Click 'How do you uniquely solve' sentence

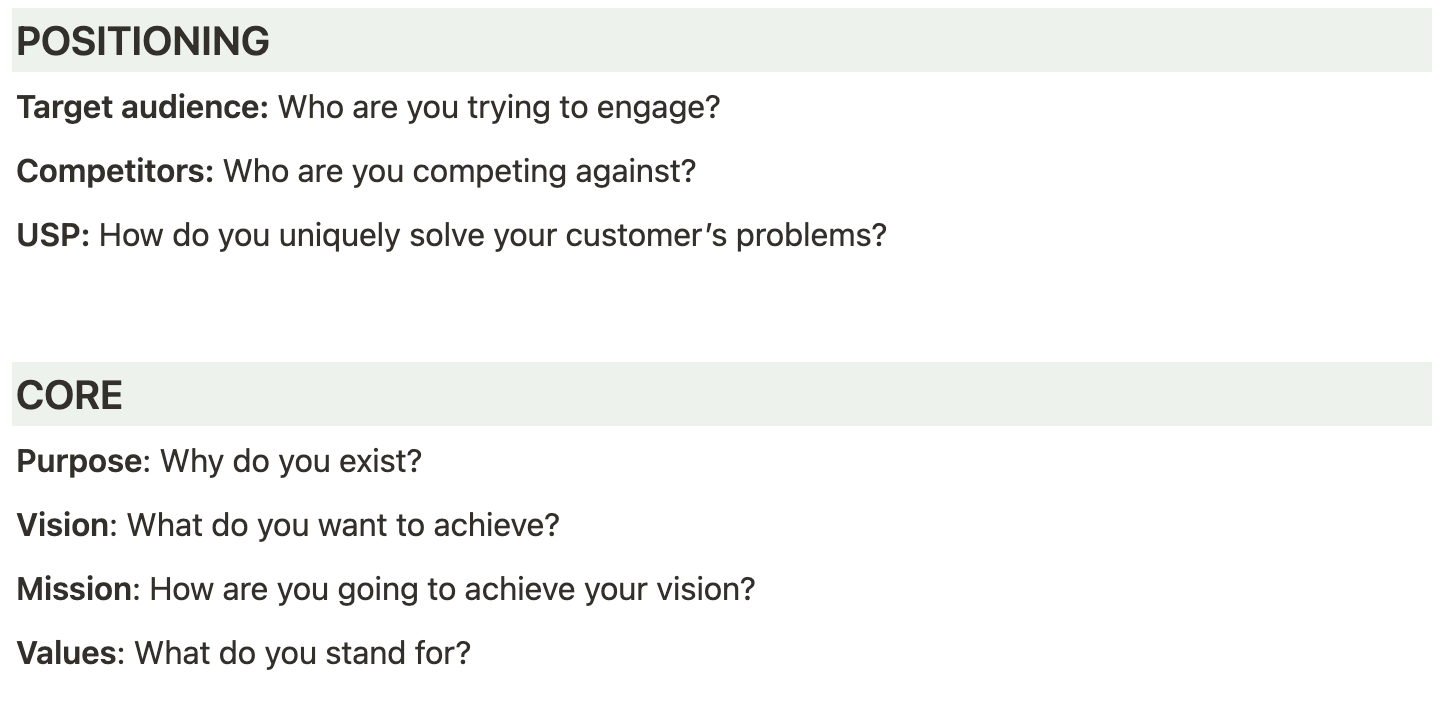pyautogui.click(x=493, y=235)
